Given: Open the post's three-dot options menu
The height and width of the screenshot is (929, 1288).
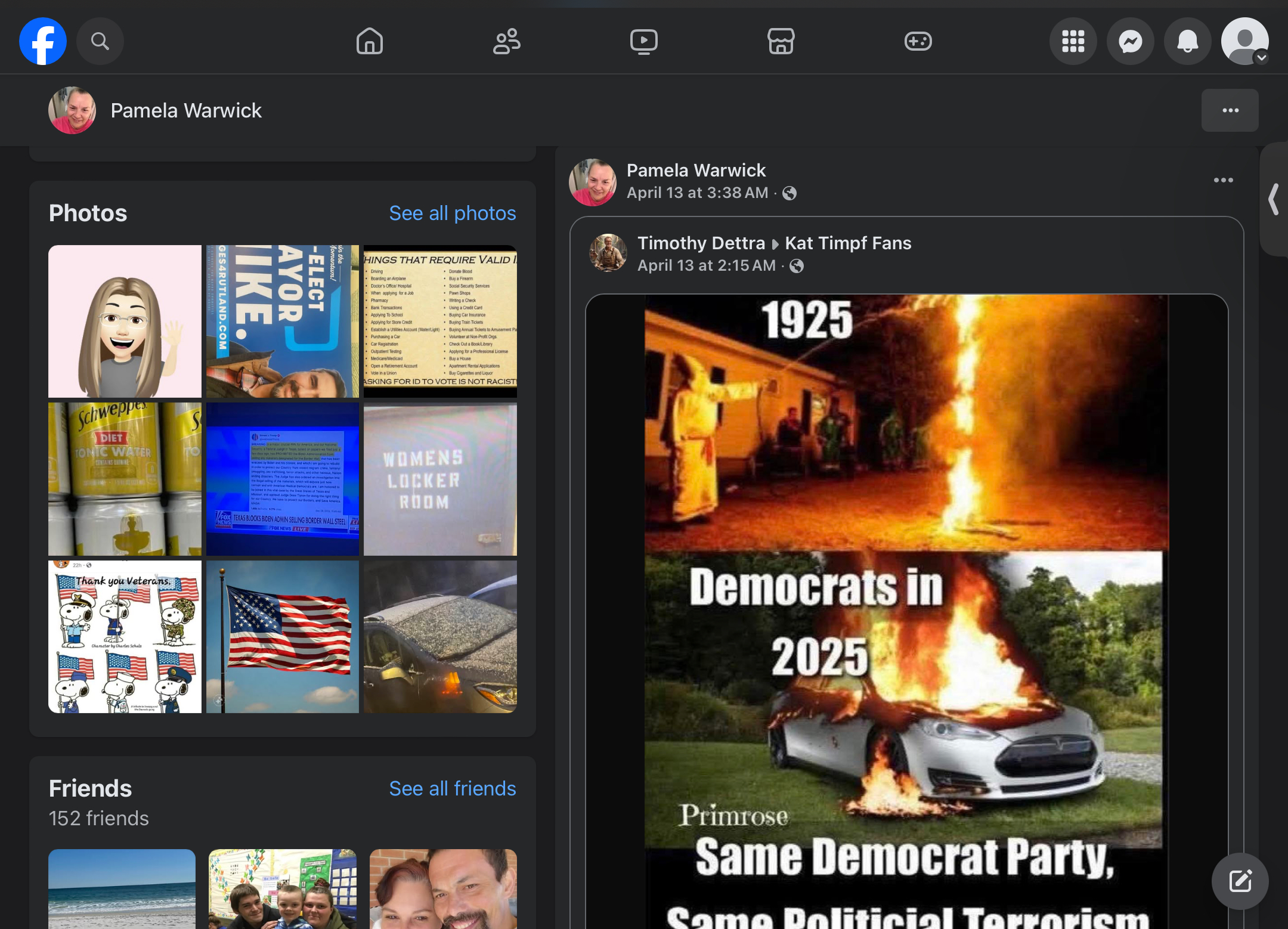Looking at the screenshot, I should coord(1223,180).
